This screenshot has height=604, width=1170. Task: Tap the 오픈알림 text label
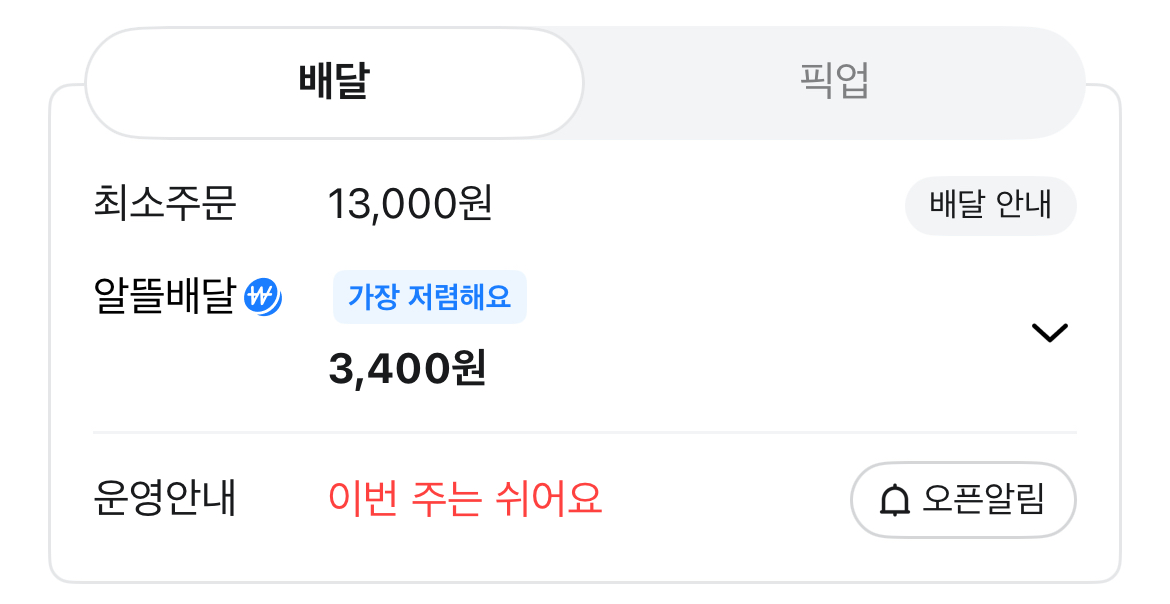point(984,500)
